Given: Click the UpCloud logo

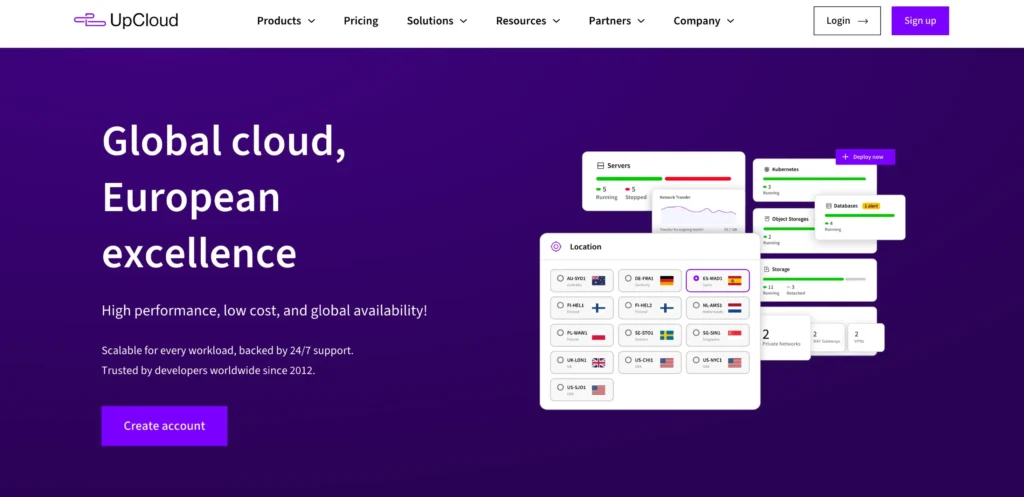Looking at the screenshot, I should [x=126, y=20].
